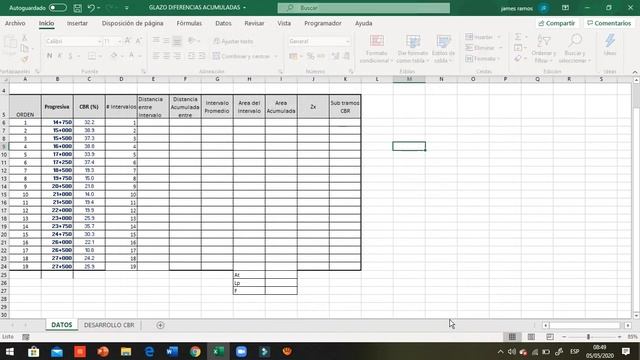Image resolution: width=640 pixels, height=360 pixels.
Task: Expand Buscar y seleccionar menu
Action: pos(575,49)
